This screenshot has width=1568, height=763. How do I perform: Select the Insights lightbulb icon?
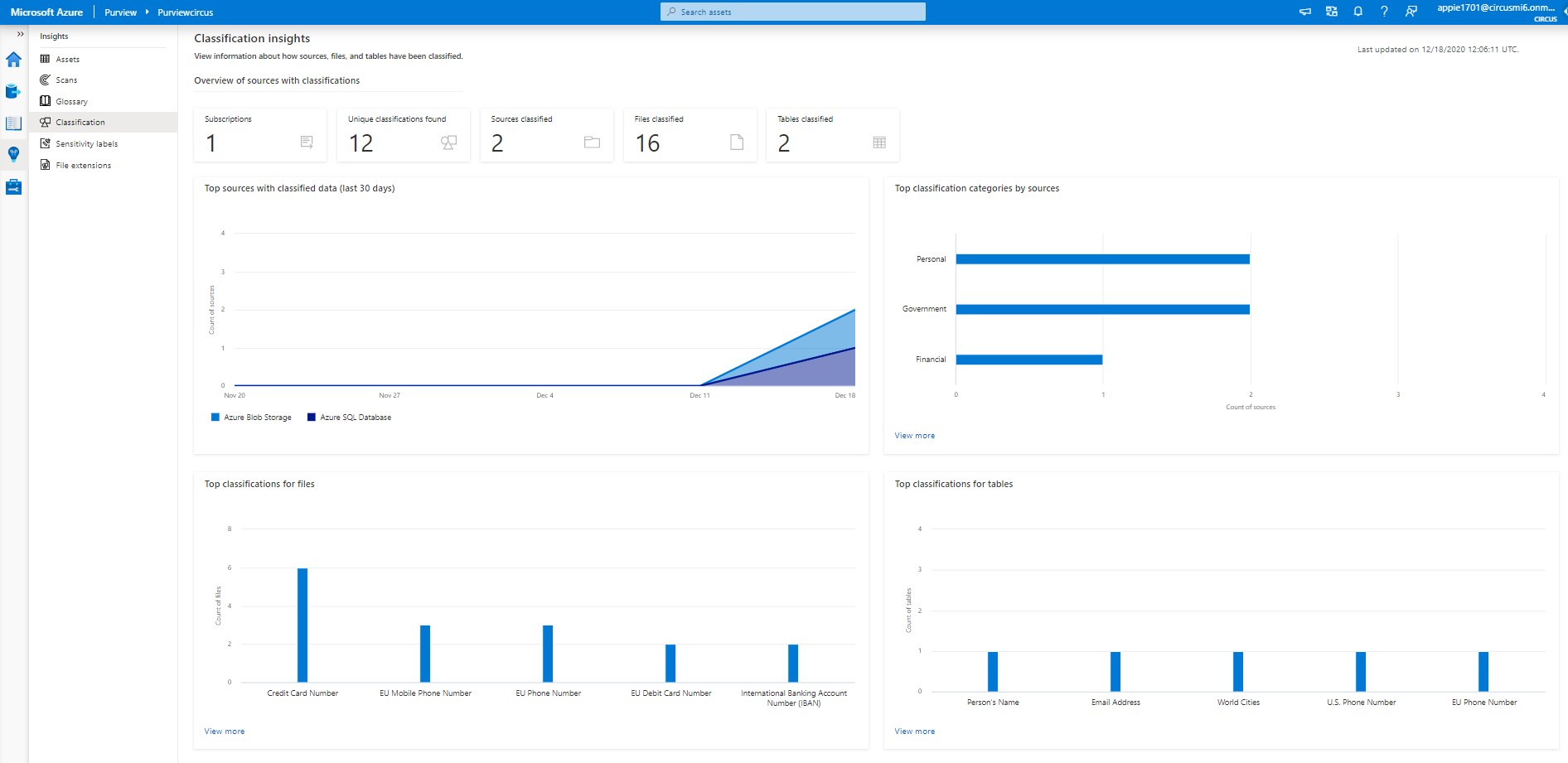pyautogui.click(x=13, y=154)
